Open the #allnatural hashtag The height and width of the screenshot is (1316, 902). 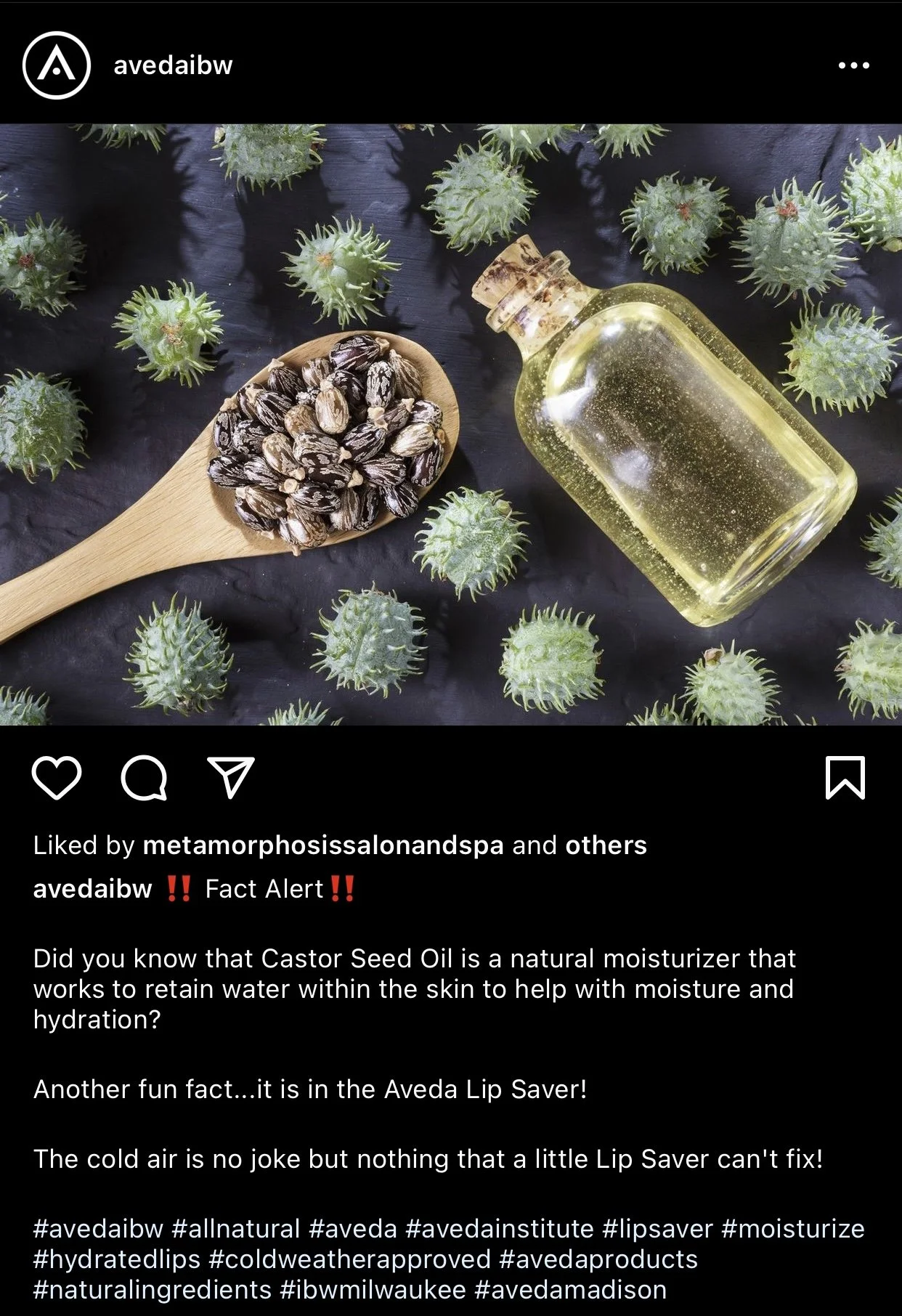point(236,1229)
